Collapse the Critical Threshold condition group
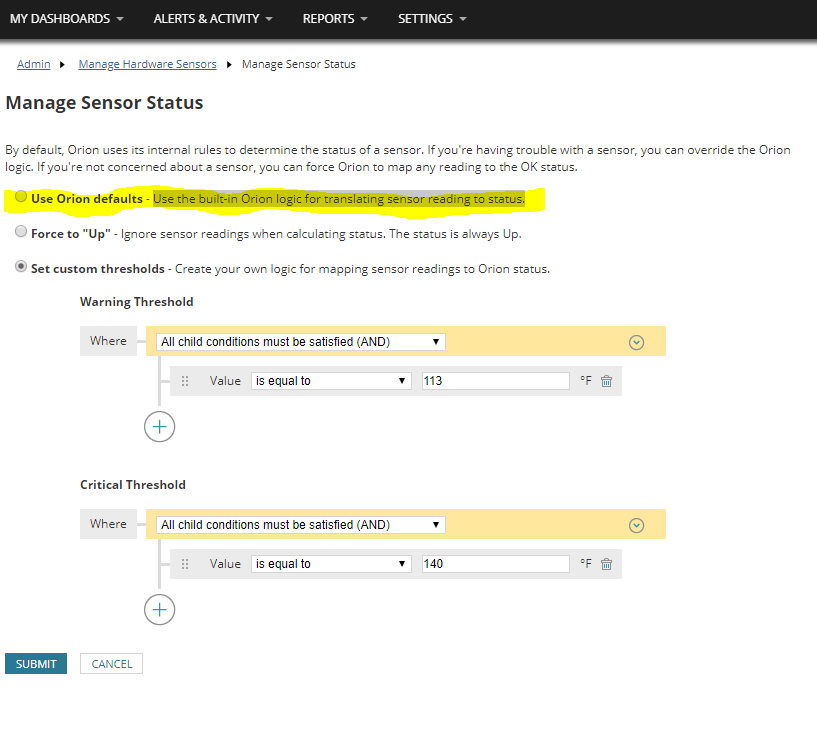The height and width of the screenshot is (743, 817). (636, 525)
